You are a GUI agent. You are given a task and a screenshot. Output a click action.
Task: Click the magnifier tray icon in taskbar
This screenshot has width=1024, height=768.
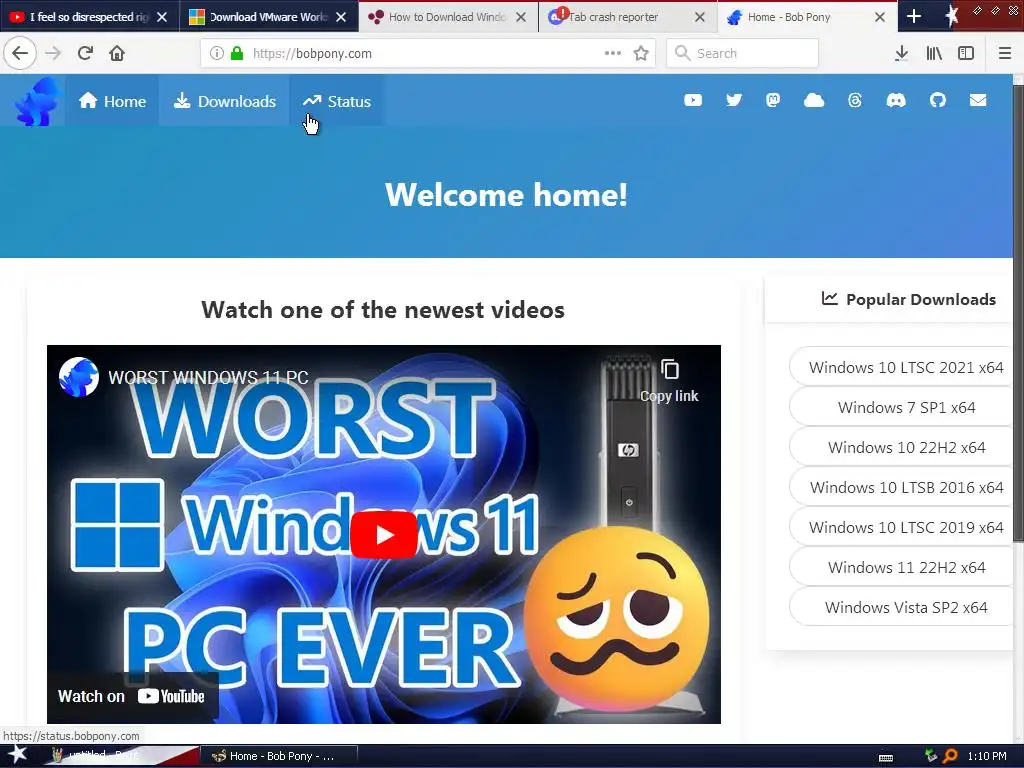click(x=950, y=756)
